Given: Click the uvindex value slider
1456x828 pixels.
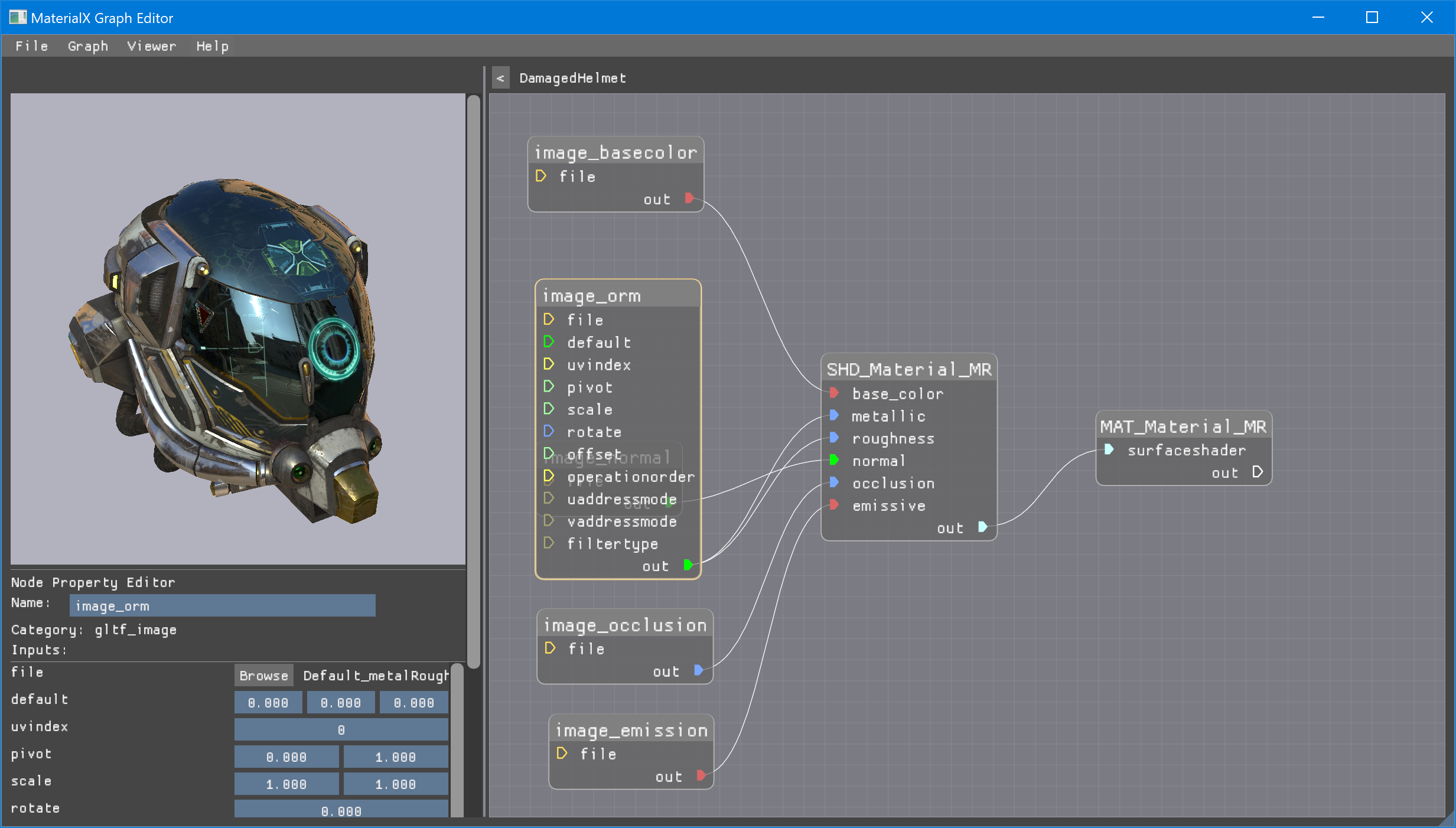Looking at the screenshot, I should [341, 729].
